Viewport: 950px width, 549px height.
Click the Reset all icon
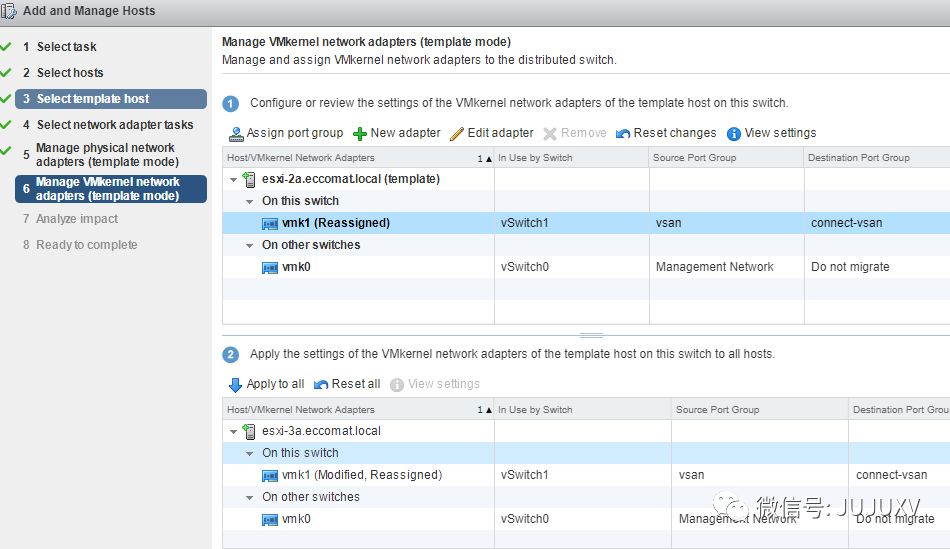(x=321, y=385)
